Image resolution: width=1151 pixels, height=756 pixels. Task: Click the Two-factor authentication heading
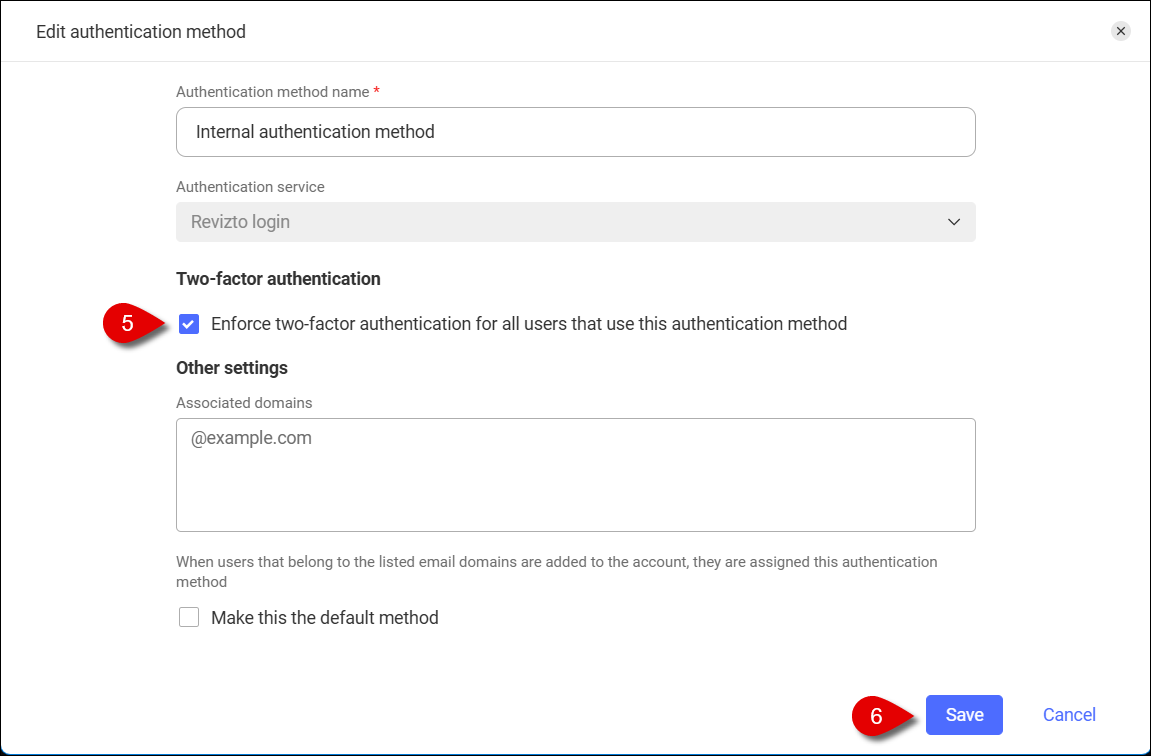pyautogui.click(x=278, y=279)
